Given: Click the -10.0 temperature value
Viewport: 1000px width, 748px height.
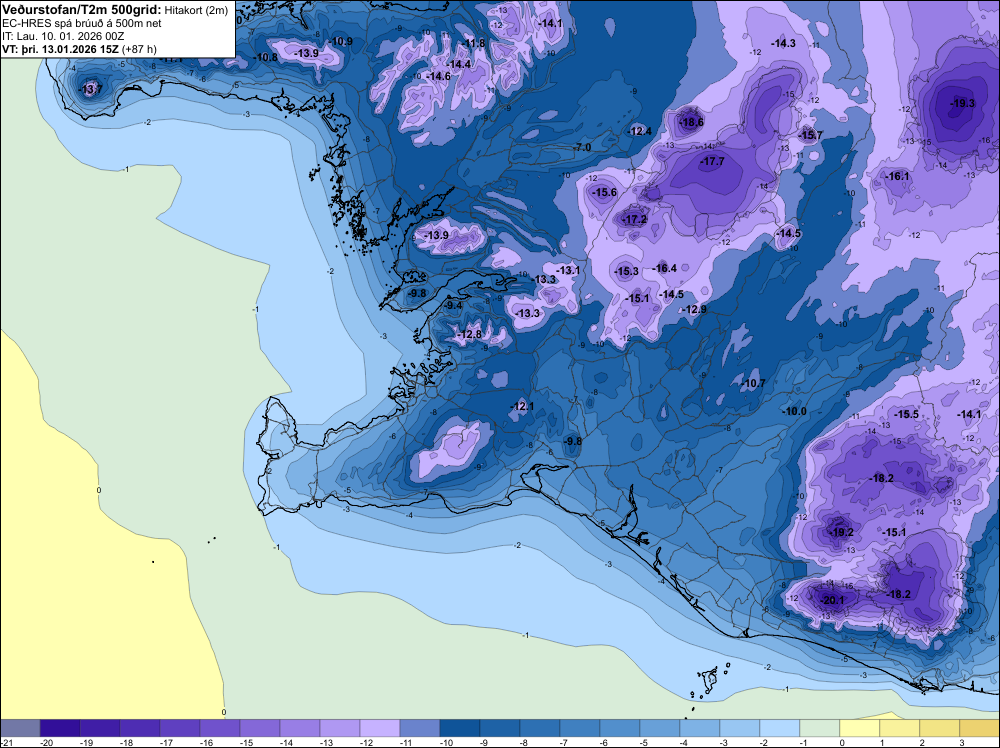Looking at the screenshot, I should click(x=795, y=411).
